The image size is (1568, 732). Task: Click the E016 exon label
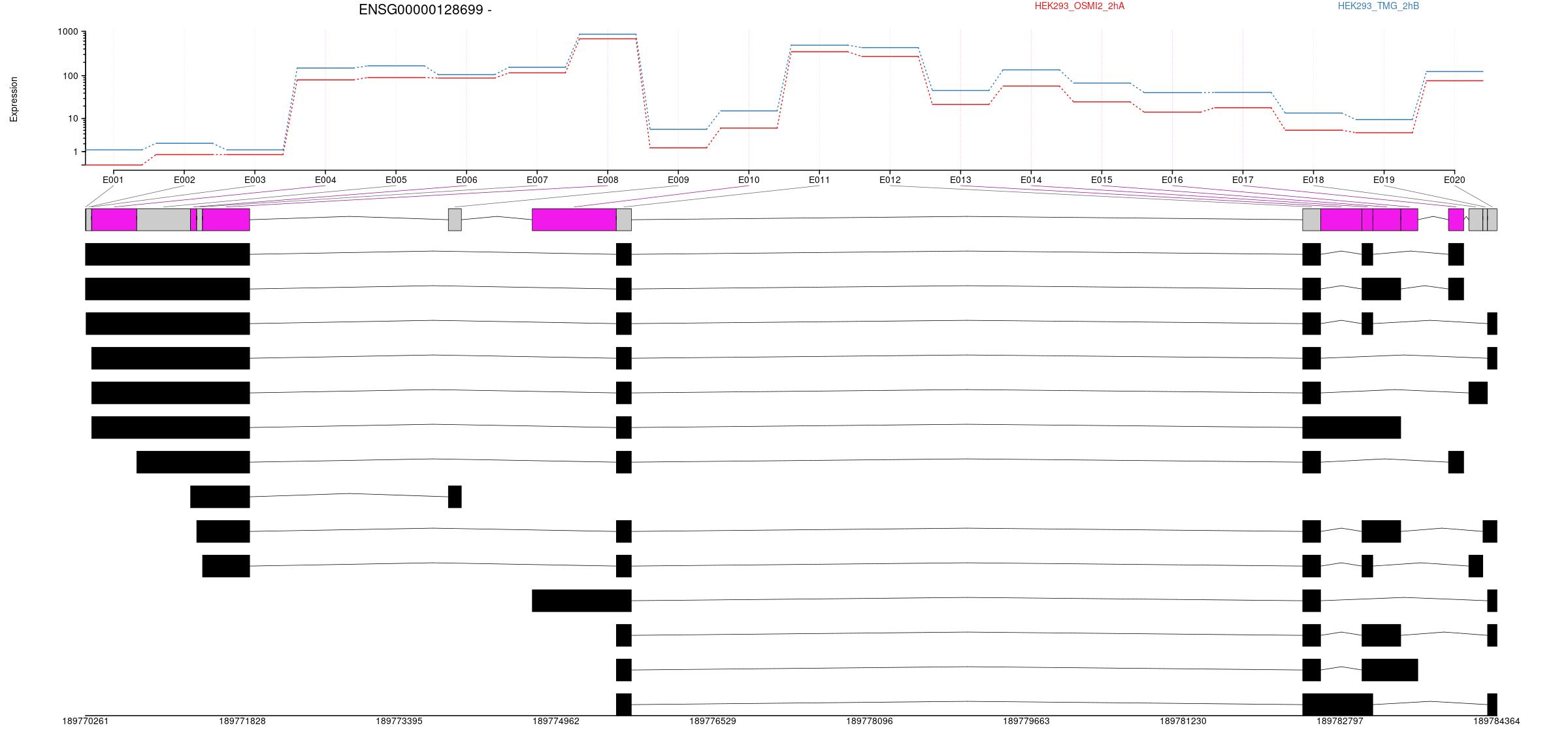(1172, 180)
